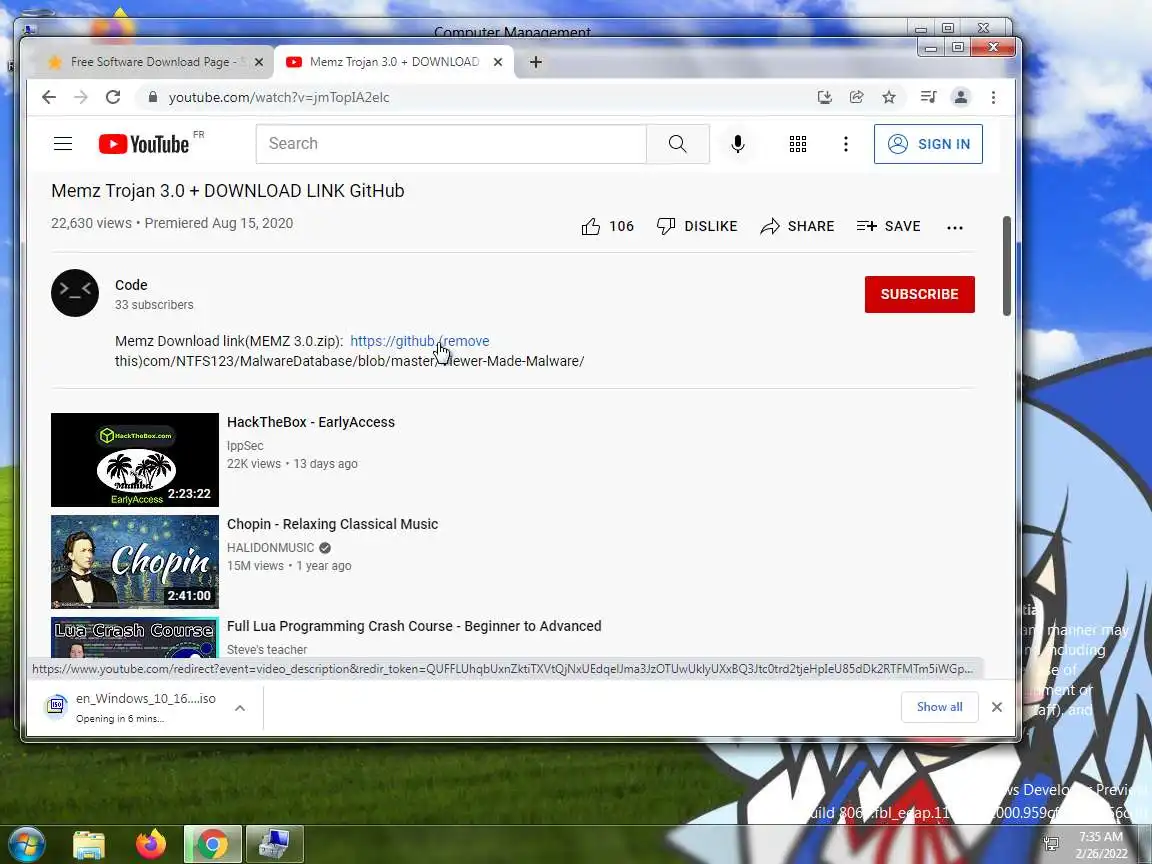Screen dimensions: 1152x864
Task: Open YouTube settings three-dot menu
Action: (846, 144)
